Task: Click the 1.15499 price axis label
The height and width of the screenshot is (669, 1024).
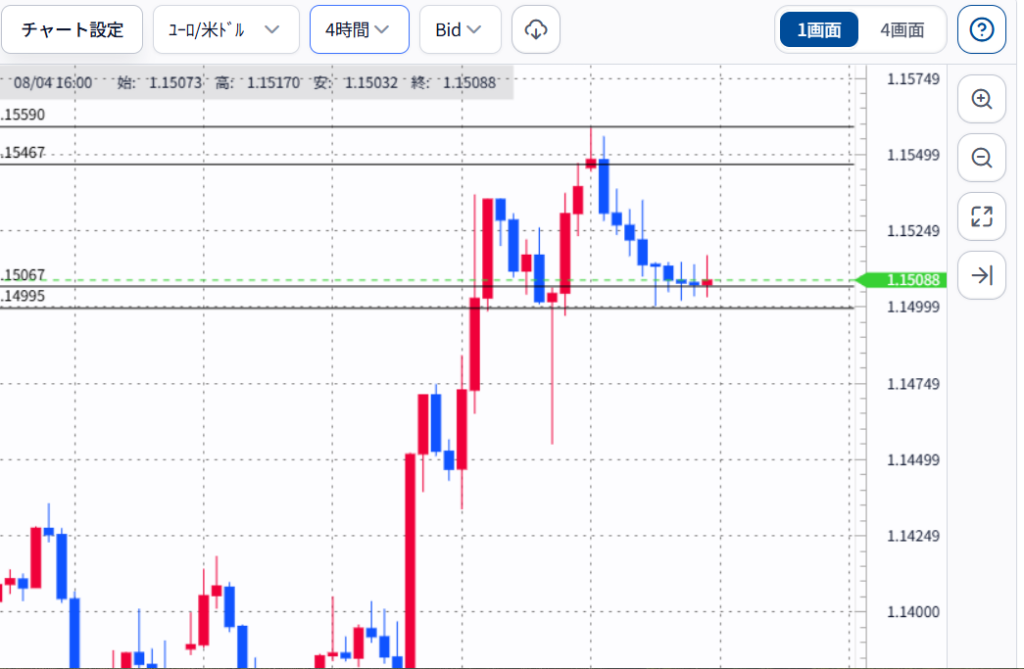Action: click(913, 155)
